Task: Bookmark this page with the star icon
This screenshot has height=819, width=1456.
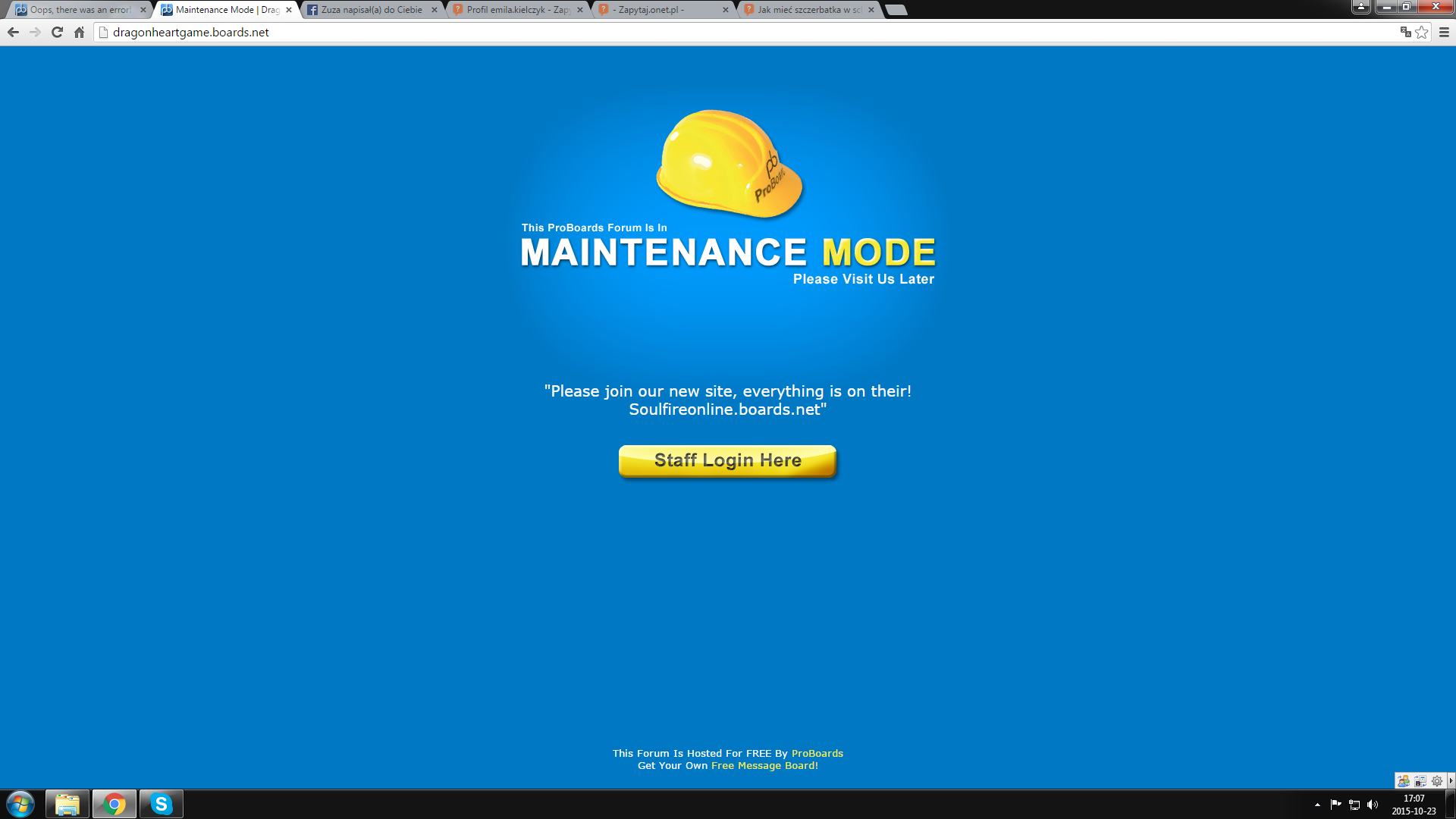Action: (1422, 32)
